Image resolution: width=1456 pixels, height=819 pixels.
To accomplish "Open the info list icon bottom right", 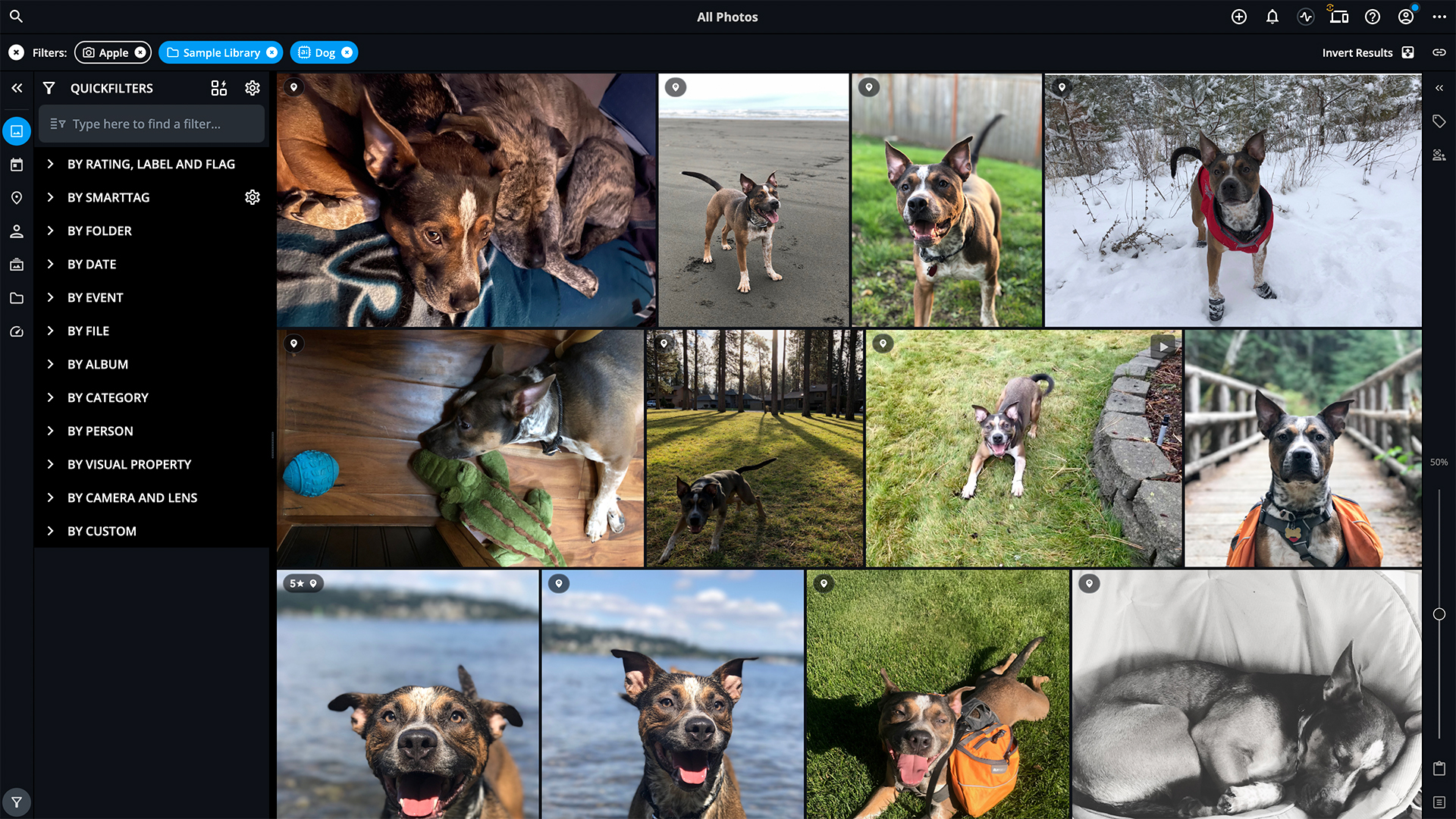I will 1439,802.
